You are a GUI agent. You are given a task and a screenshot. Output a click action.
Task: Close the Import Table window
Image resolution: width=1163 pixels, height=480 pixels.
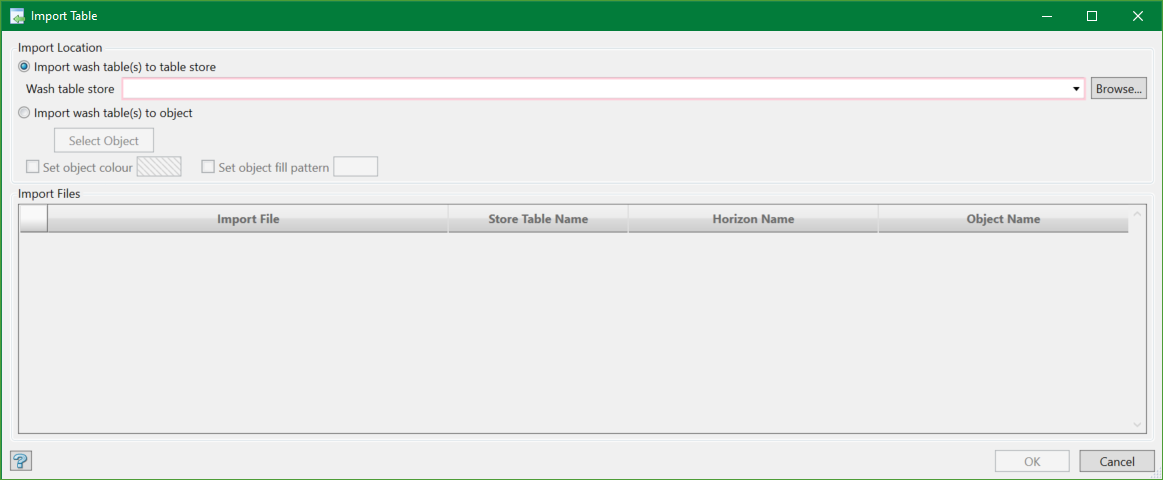[1138, 16]
